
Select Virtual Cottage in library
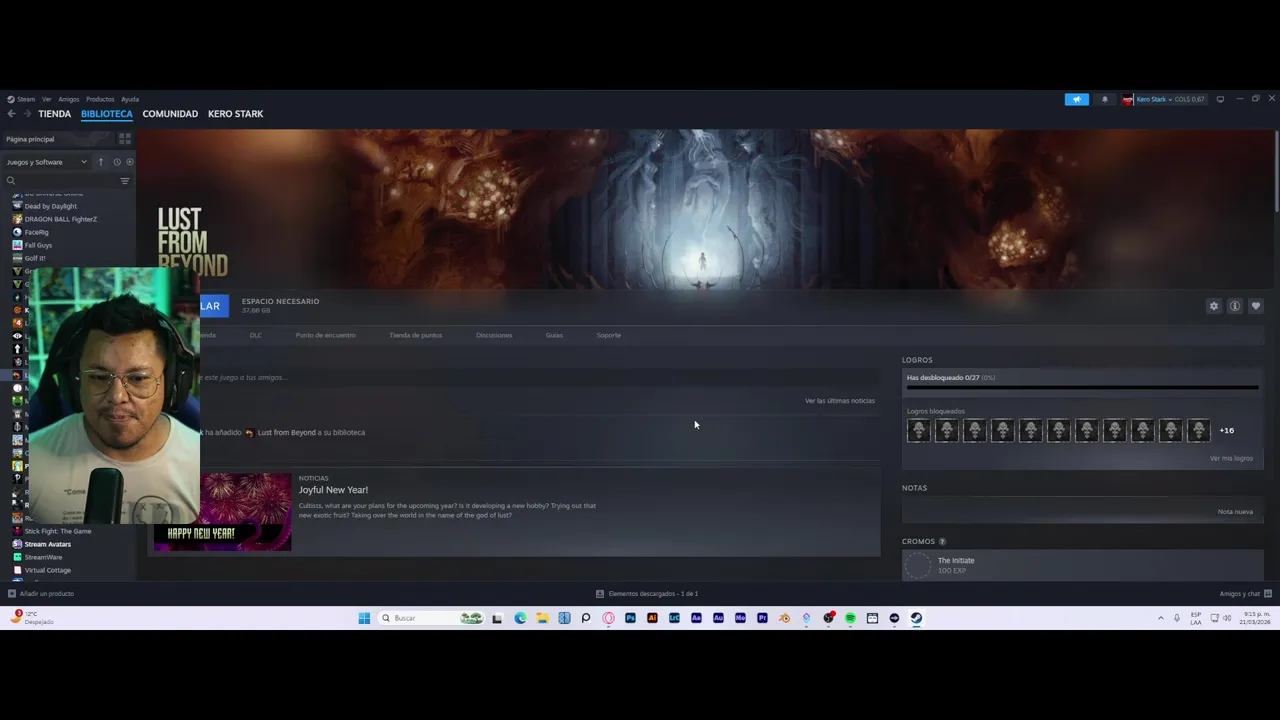(x=47, y=570)
